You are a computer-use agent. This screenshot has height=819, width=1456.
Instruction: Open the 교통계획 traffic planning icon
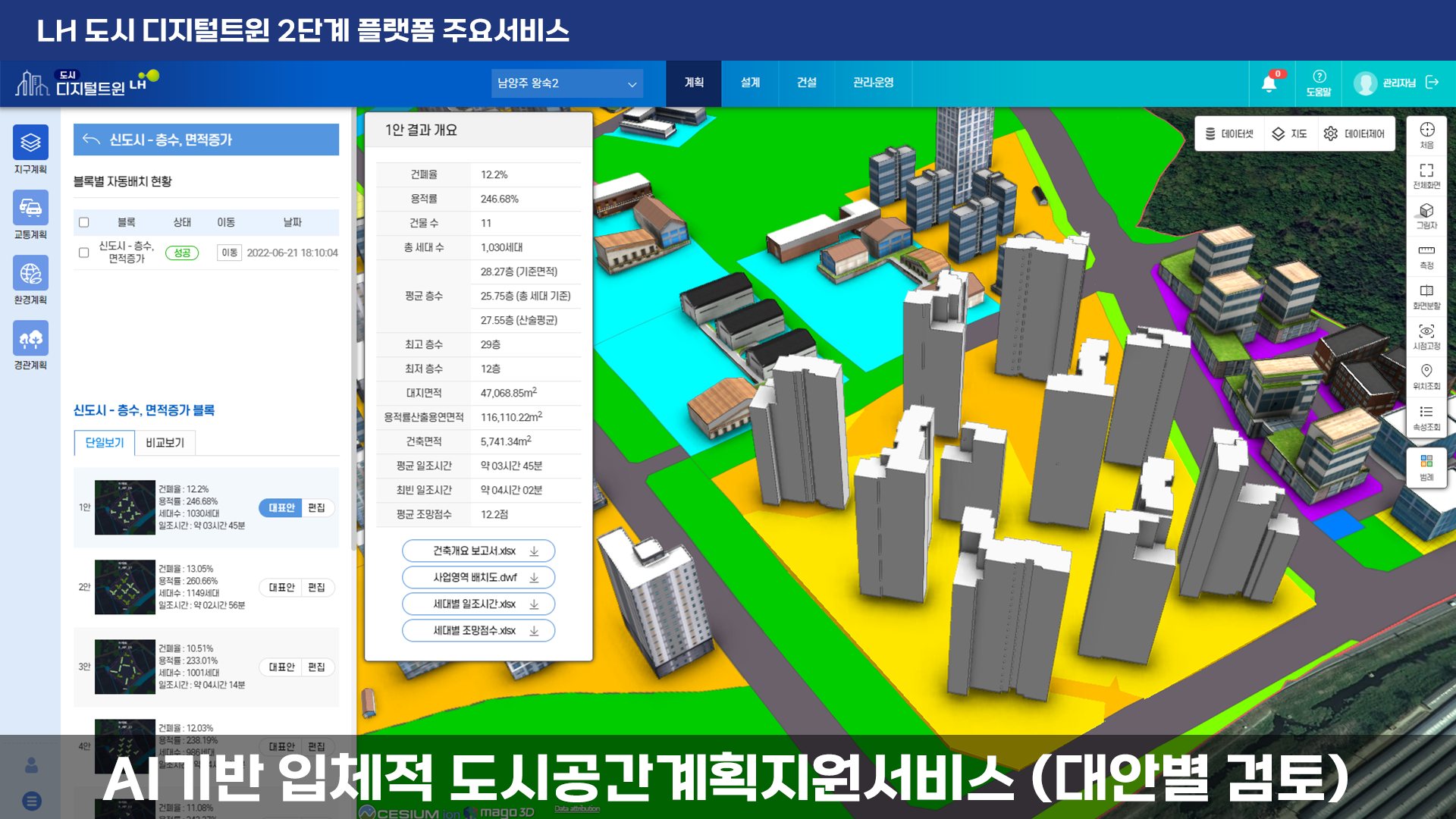[30, 208]
